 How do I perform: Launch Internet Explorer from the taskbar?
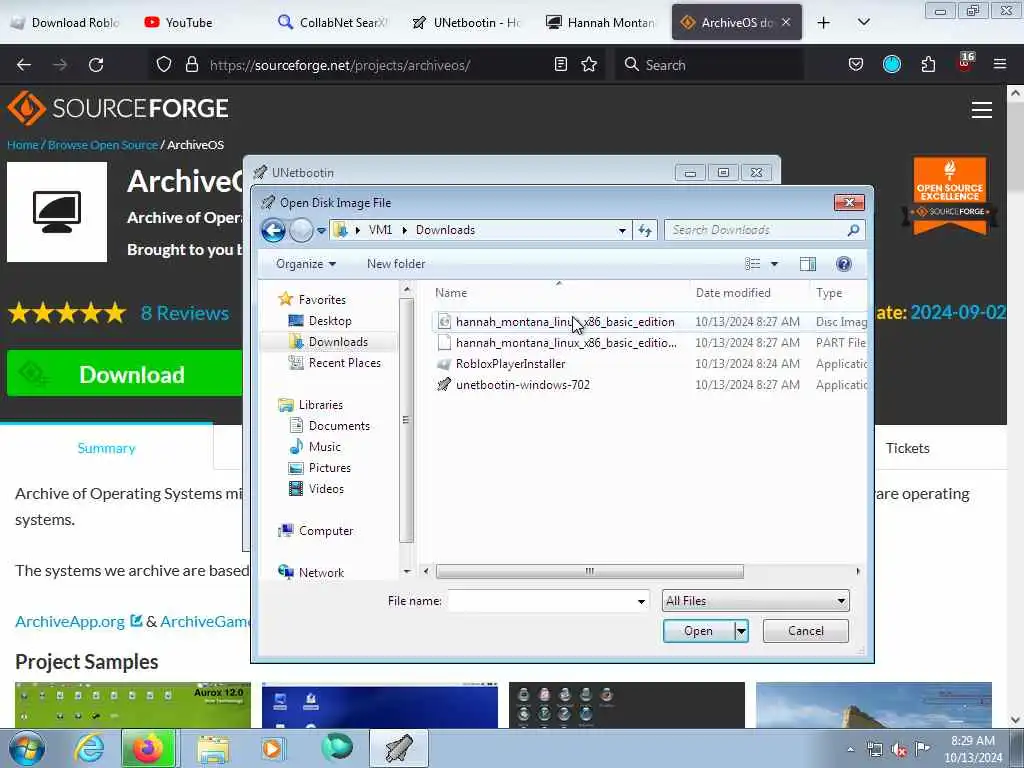point(88,748)
